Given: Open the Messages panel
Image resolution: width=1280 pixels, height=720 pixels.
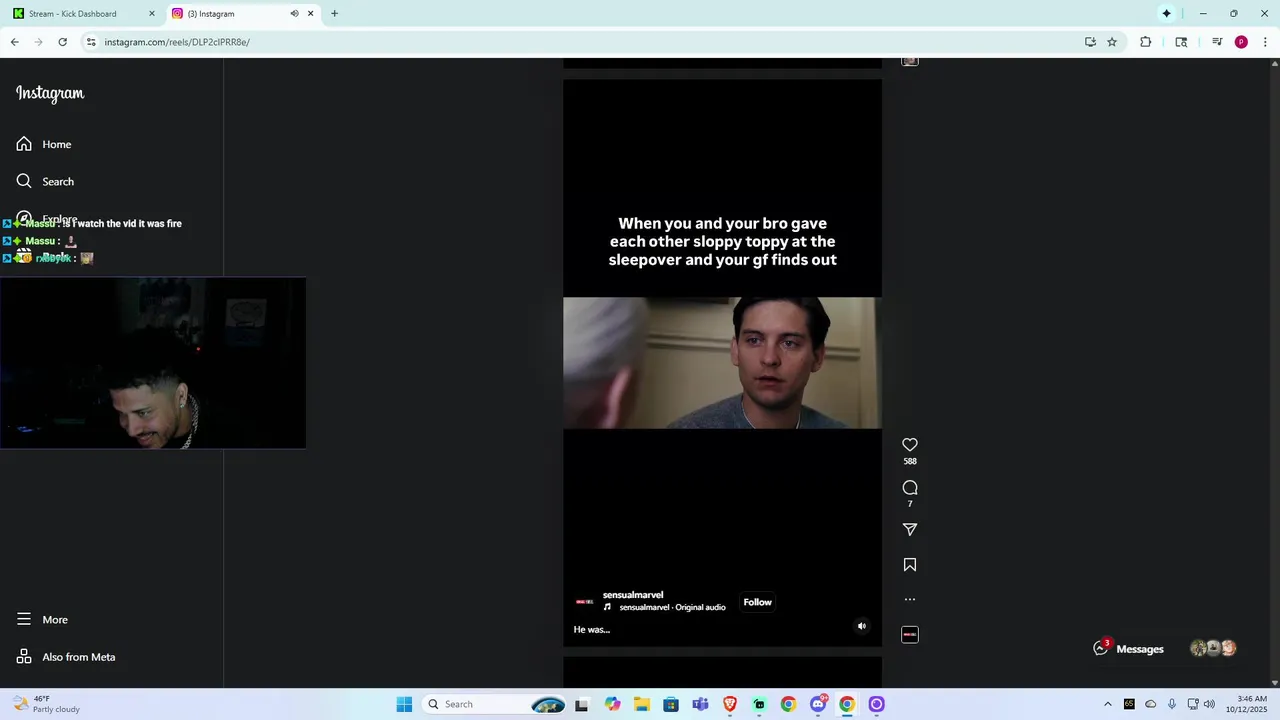Looking at the screenshot, I should coord(1130,649).
